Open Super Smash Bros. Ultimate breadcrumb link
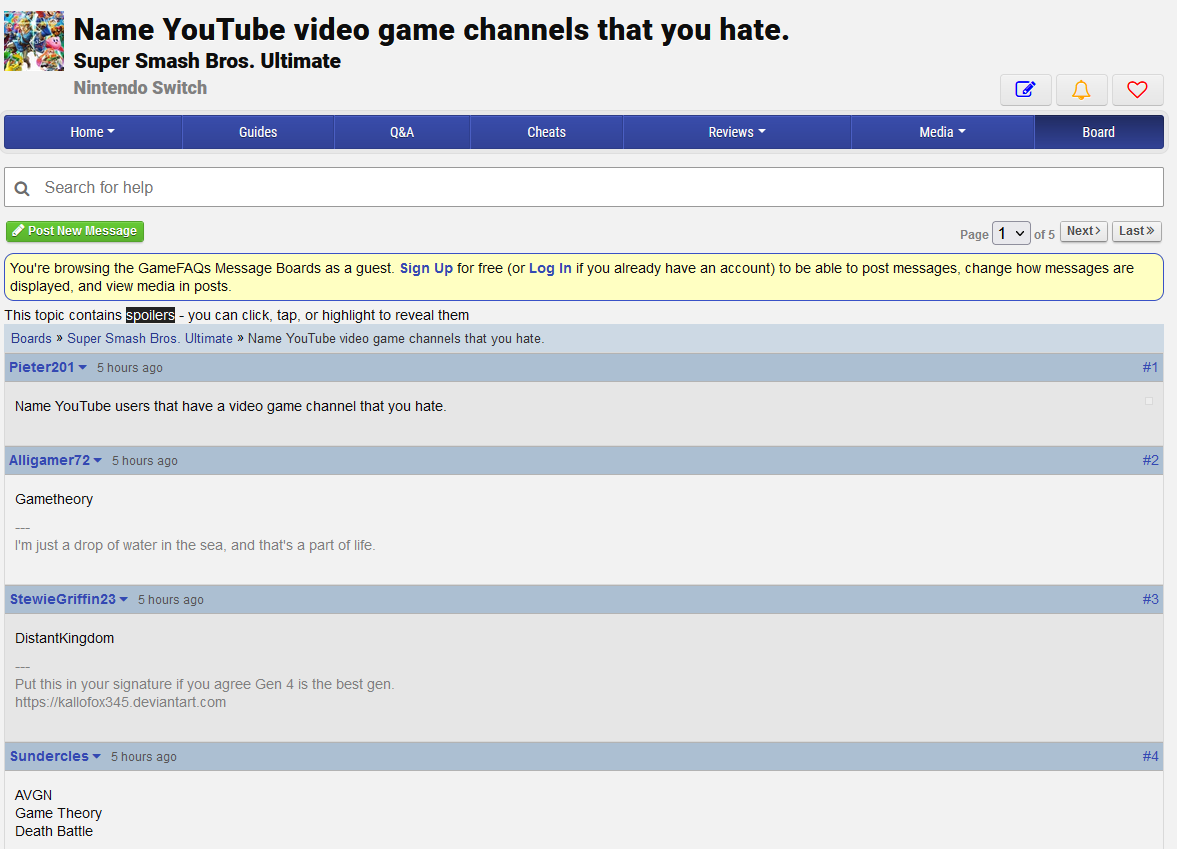 pos(150,339)
